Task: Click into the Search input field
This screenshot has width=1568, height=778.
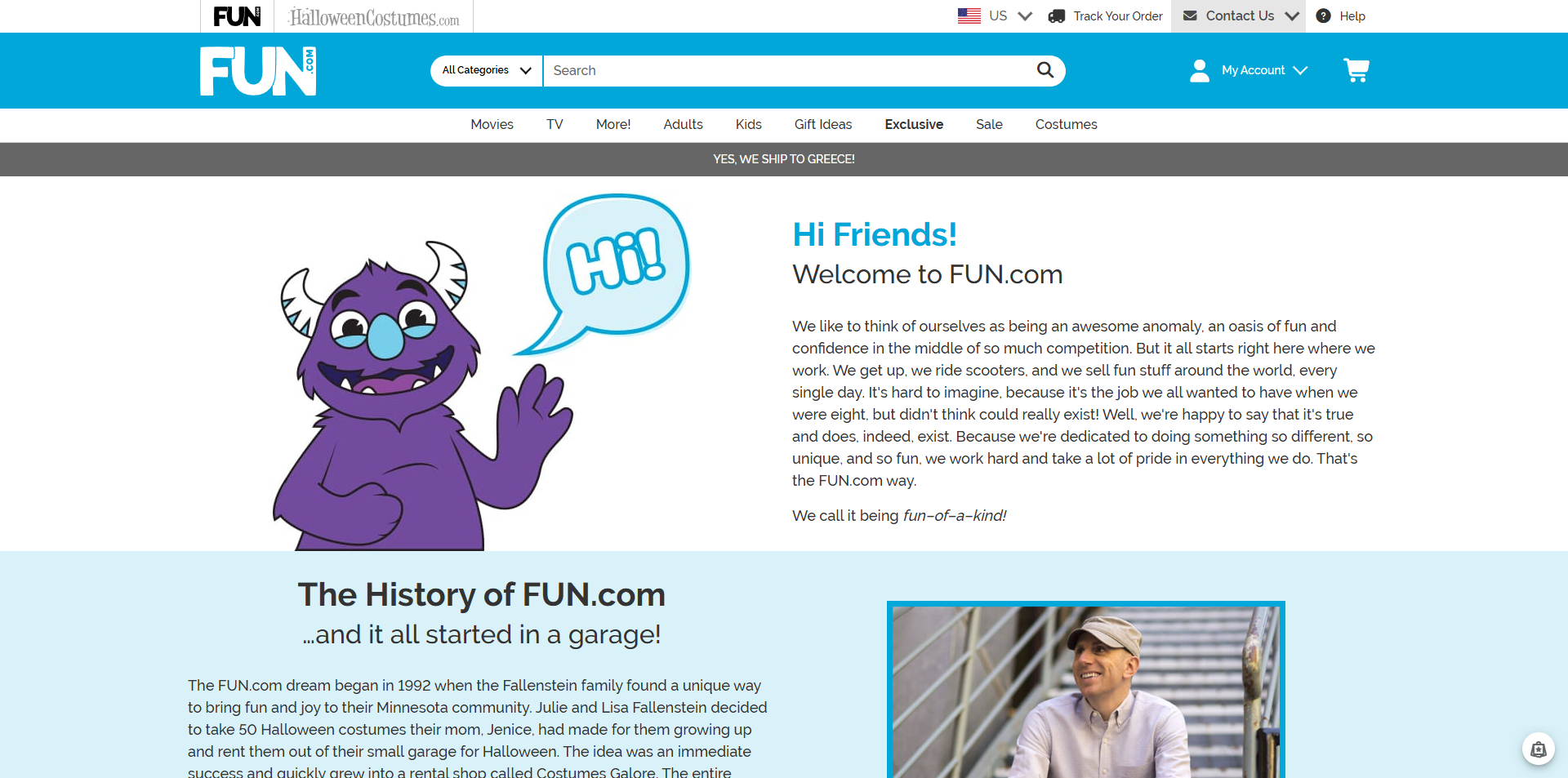Action: [788, 70]
